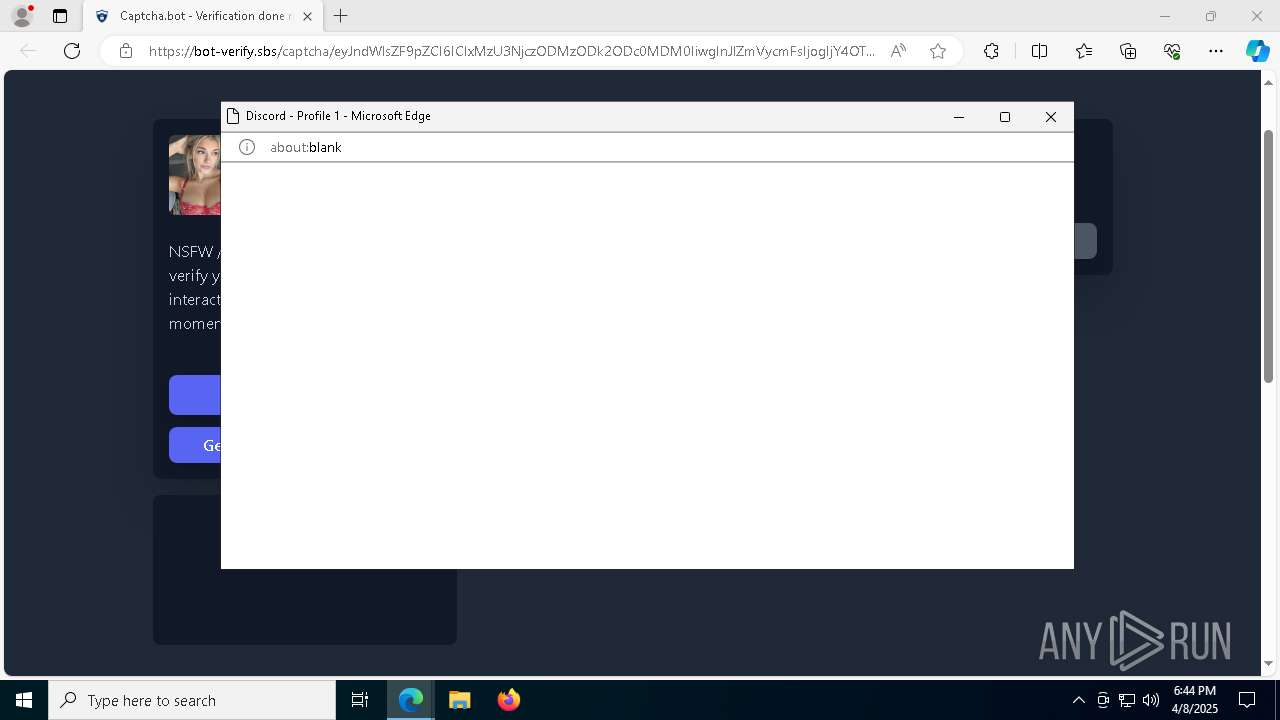
Task: Open network status tray icon
Action: [1127, 700]
